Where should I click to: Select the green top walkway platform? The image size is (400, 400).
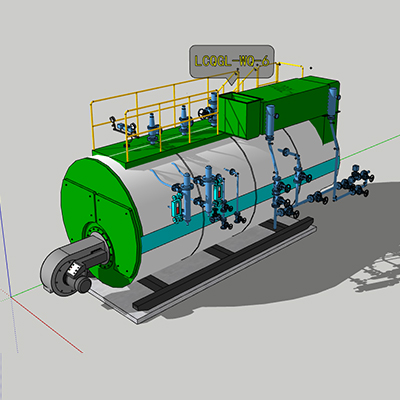153,147
